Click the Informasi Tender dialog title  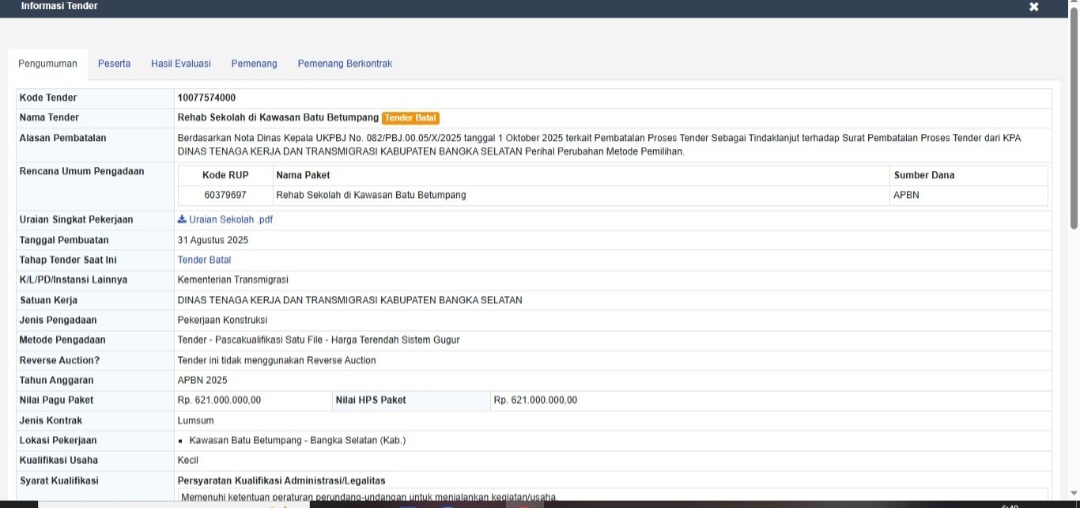click(59, 6)
